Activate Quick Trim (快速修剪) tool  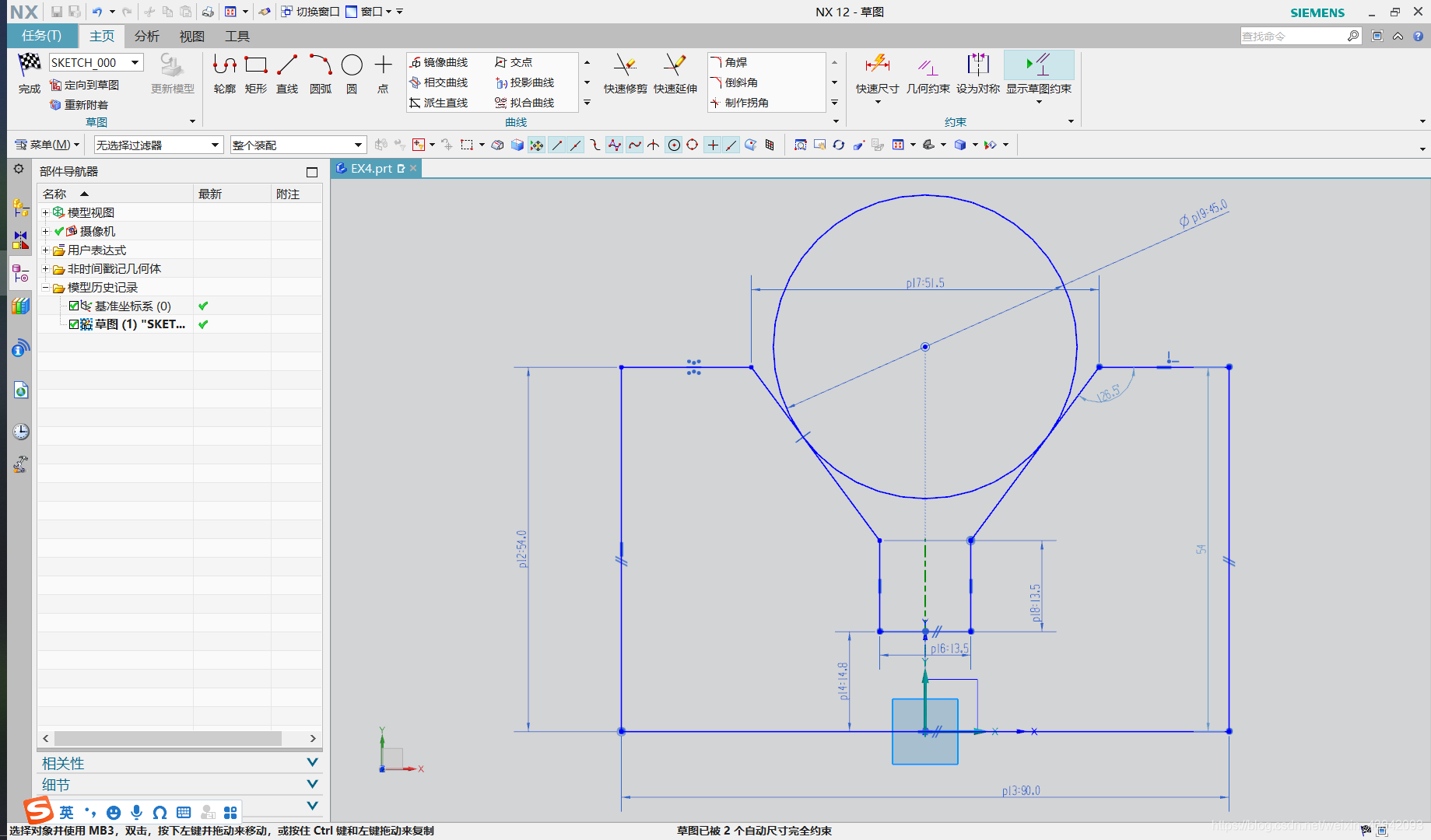click(x=625, y=74)
